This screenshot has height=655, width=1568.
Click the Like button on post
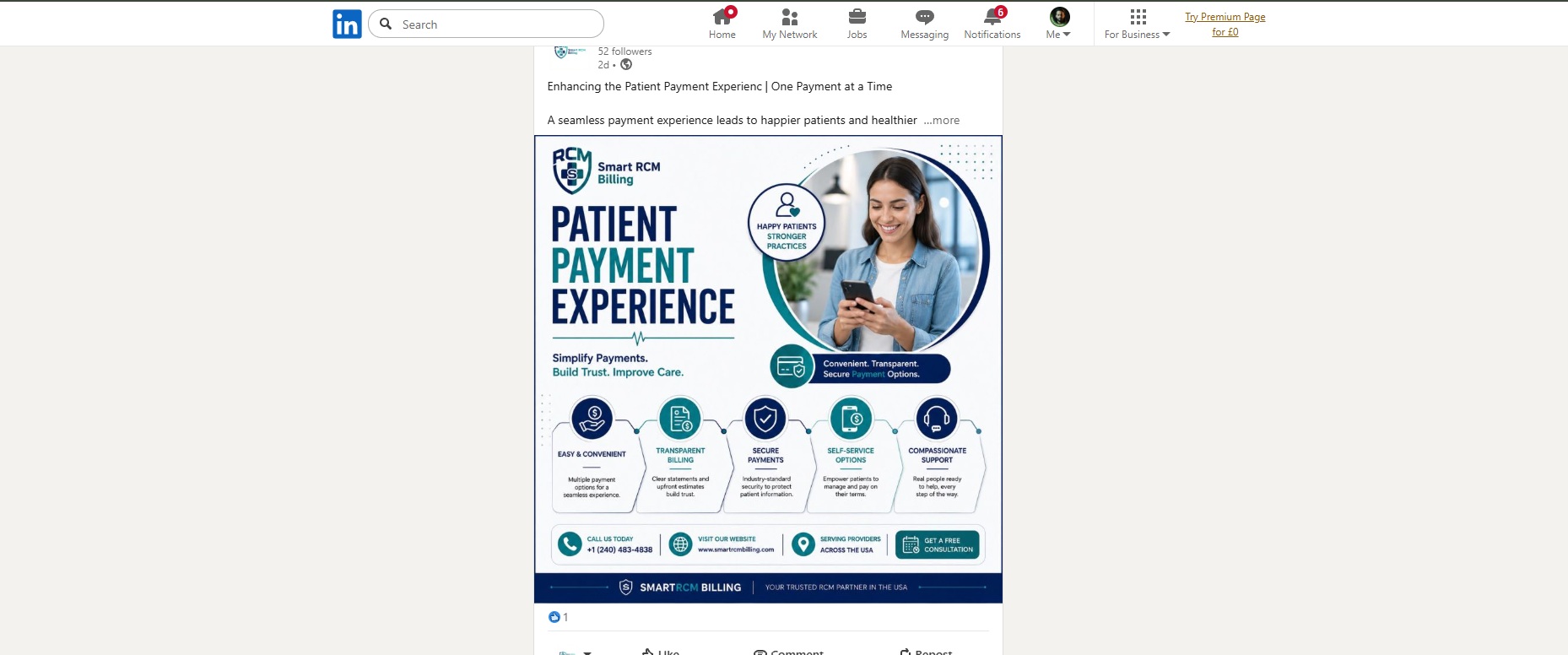click(660, 651)
